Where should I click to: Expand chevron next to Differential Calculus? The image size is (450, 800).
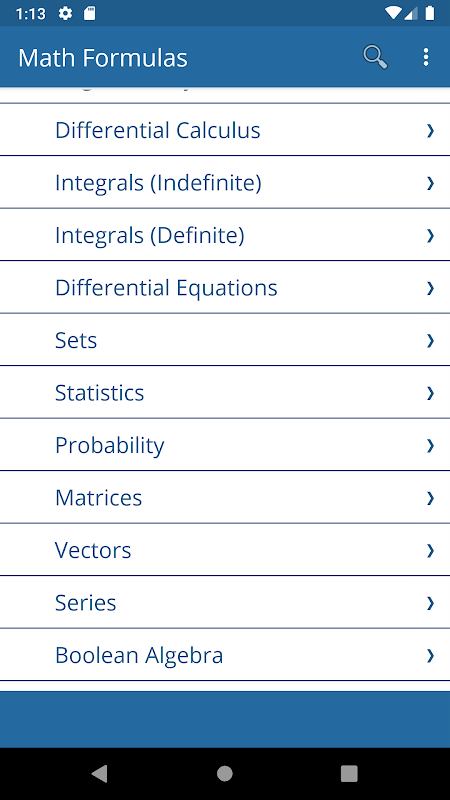[430, 131]
